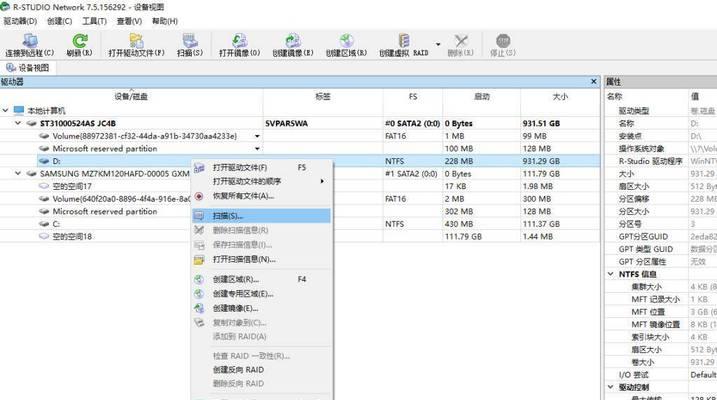Image resolution: width=717 pixels, height=400 pixels.
Task: Collapse the Drive Control (驱动控制) property group
Action: point(610,387)
